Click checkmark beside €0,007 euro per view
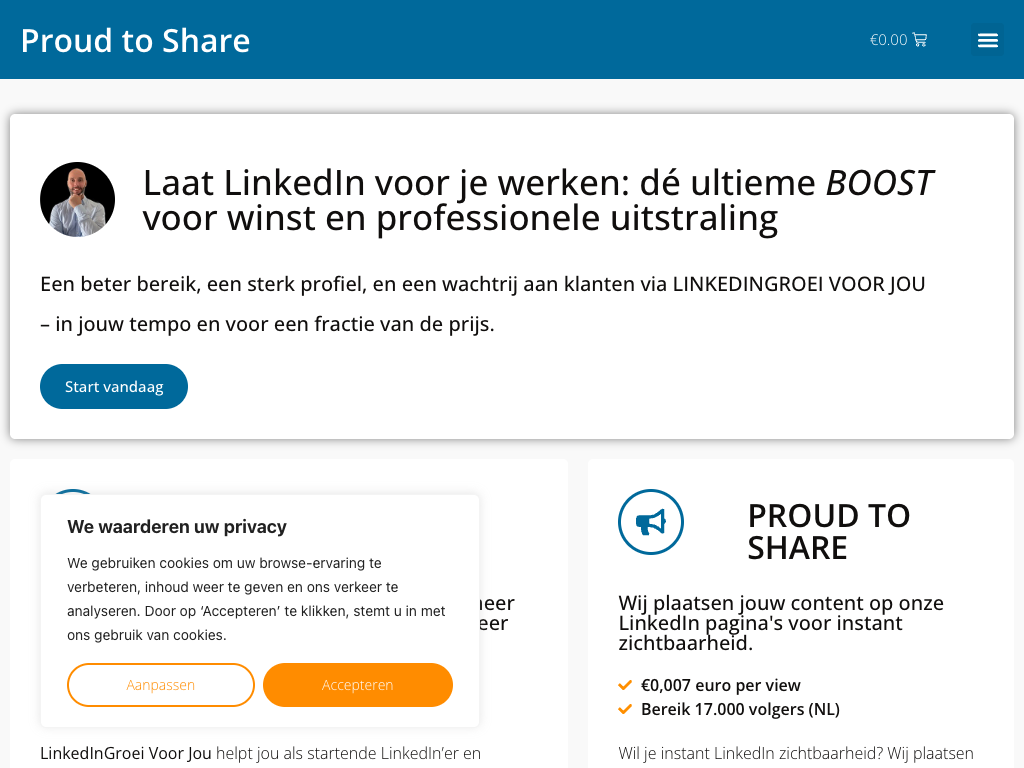The width and height of the screenshot is (1024, 768). (x=625, y=685)
